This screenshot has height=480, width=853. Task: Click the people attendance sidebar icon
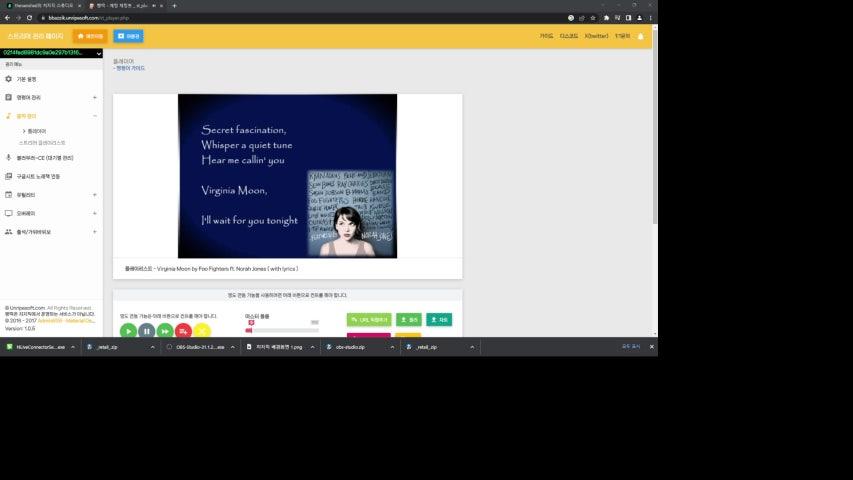pyautogui.click(x=8, y=232)
